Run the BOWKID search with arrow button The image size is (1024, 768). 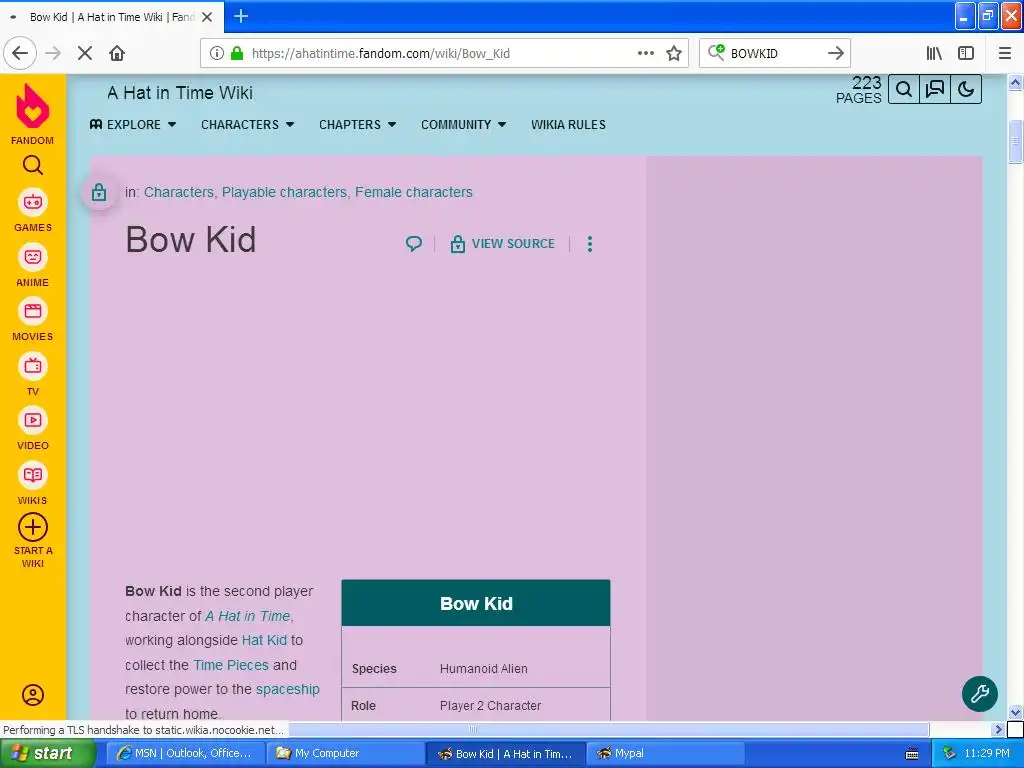[835, 54]
